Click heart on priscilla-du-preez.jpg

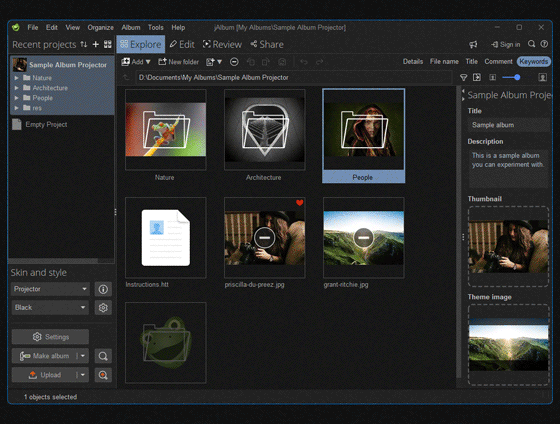(x=300, y=203)
